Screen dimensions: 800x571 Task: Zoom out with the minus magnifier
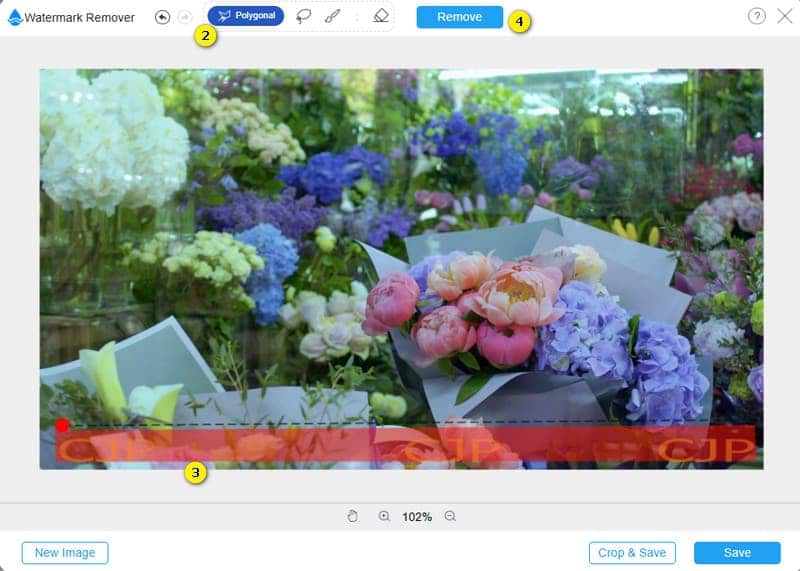pos(450,516)
